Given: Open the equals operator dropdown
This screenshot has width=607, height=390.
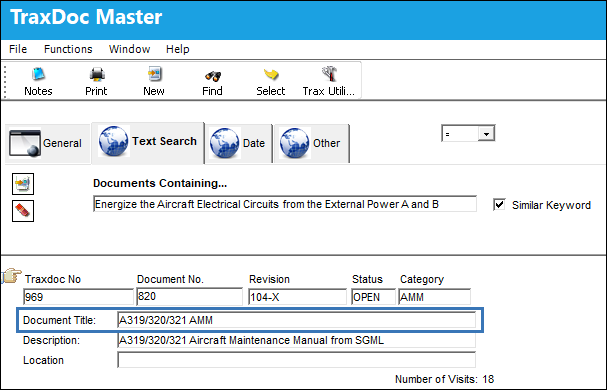Looking at the screenshot, I should click(x=486, y=134).
